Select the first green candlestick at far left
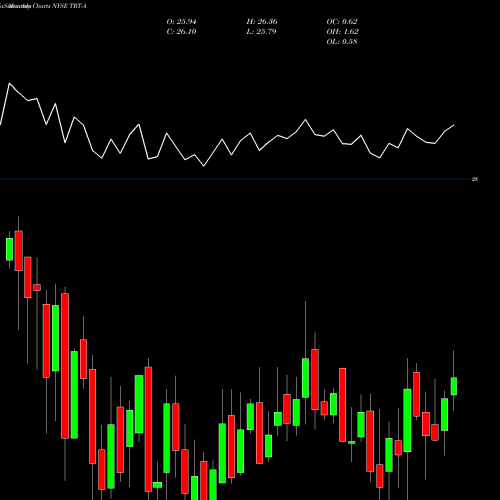 [x=9, y=249]
